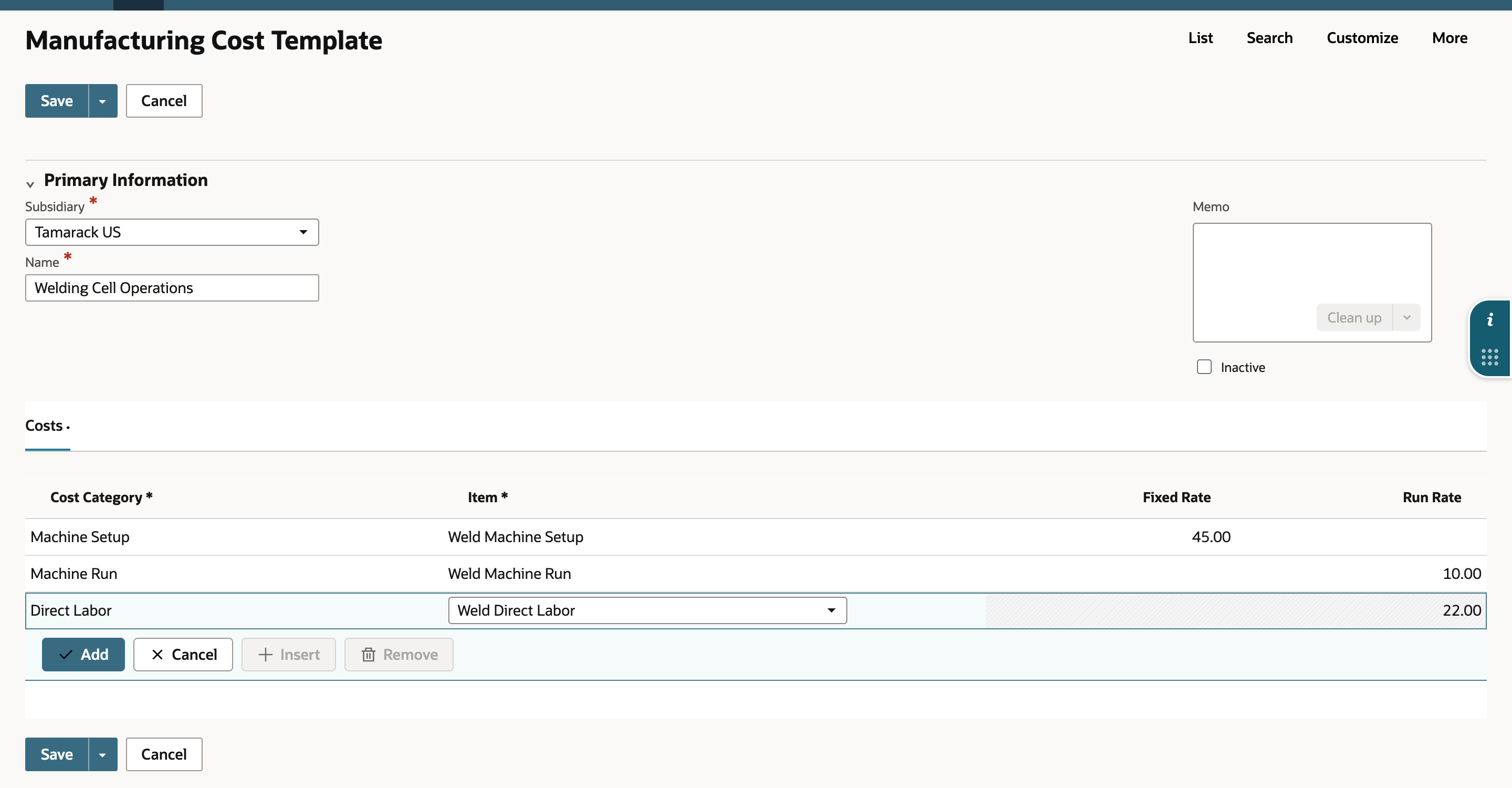
Task: Open the Subsidiary dropdown Tamarack US
Action: (x=172, y=232)
